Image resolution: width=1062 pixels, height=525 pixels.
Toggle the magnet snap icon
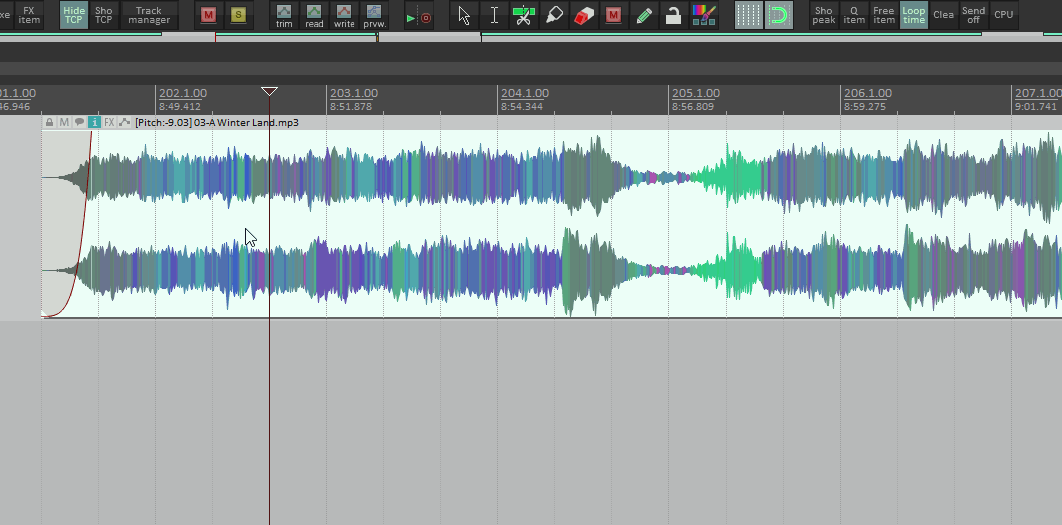click(779, 15)
